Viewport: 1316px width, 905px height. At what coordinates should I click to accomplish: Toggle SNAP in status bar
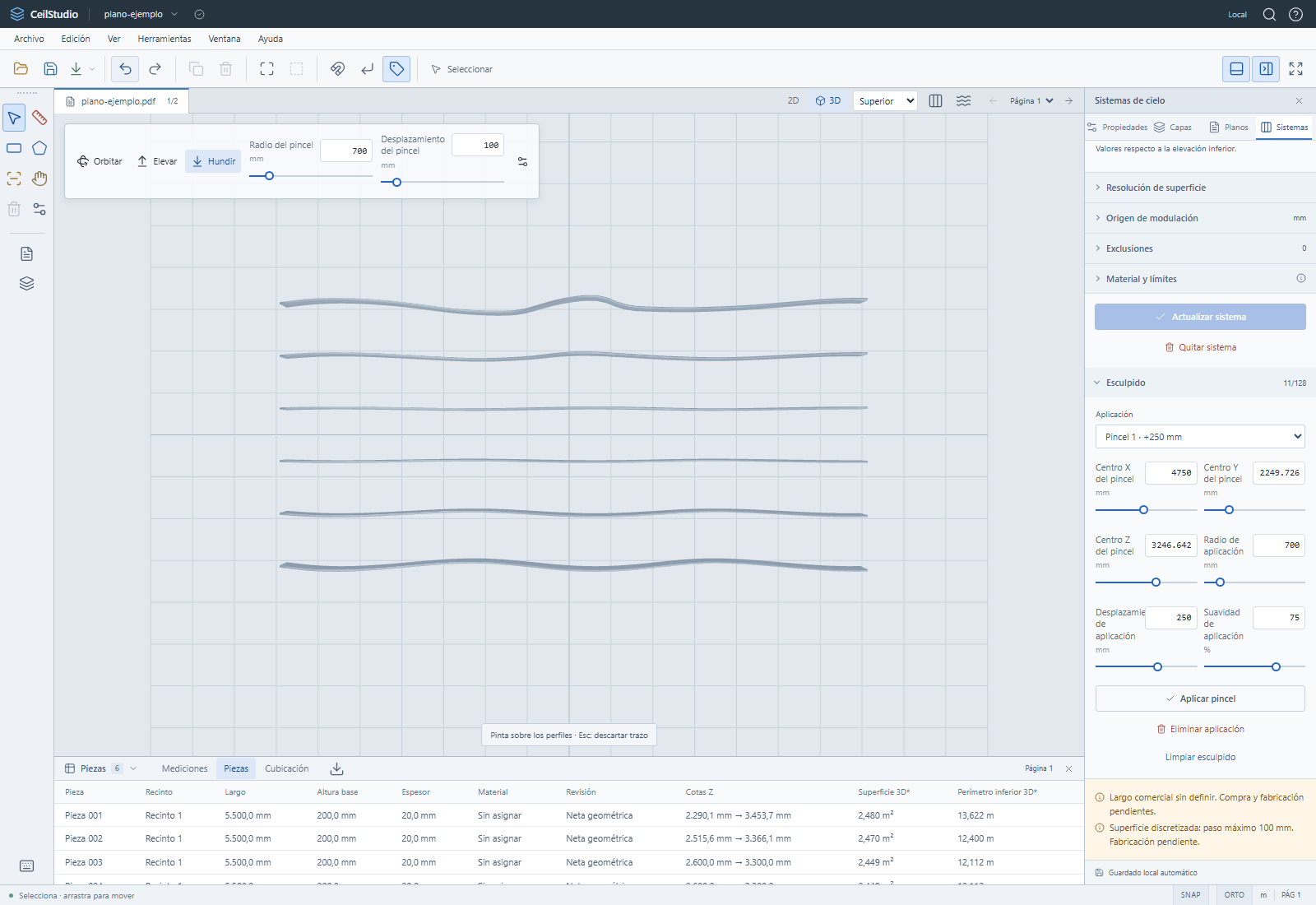pos(1190,895)
